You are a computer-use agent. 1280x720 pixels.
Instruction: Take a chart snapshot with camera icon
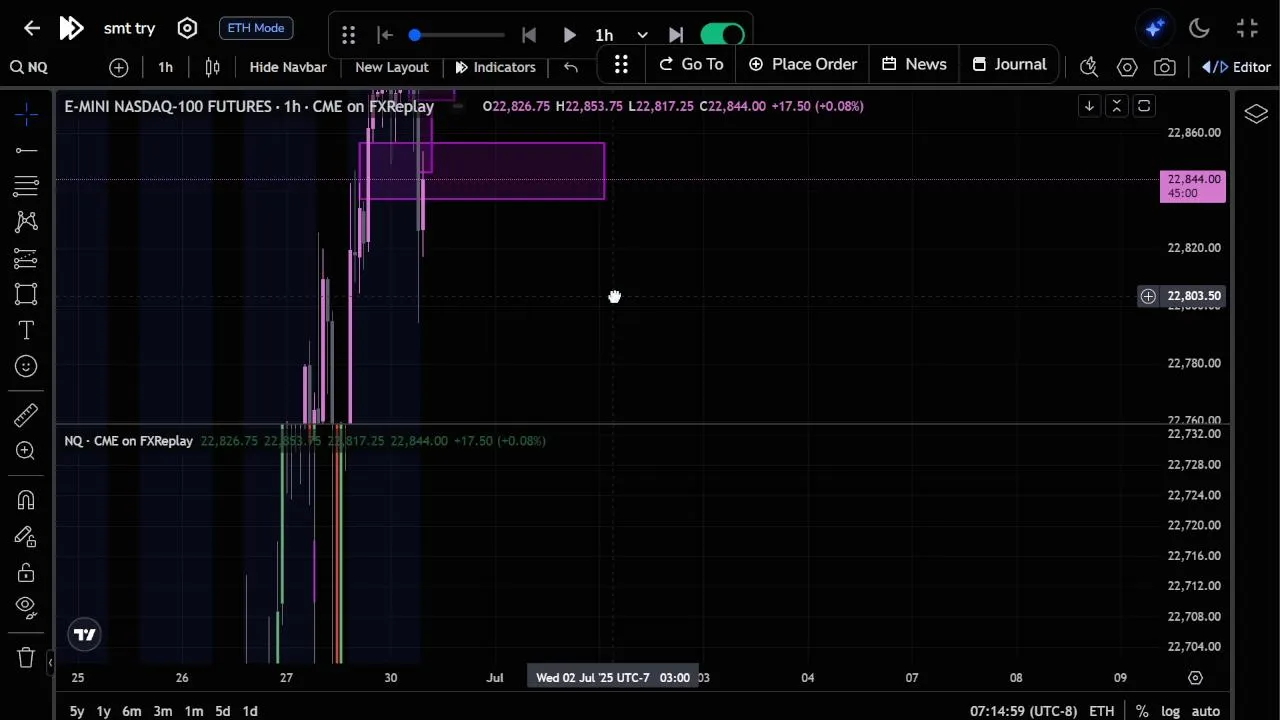[x=1165, y=67]
